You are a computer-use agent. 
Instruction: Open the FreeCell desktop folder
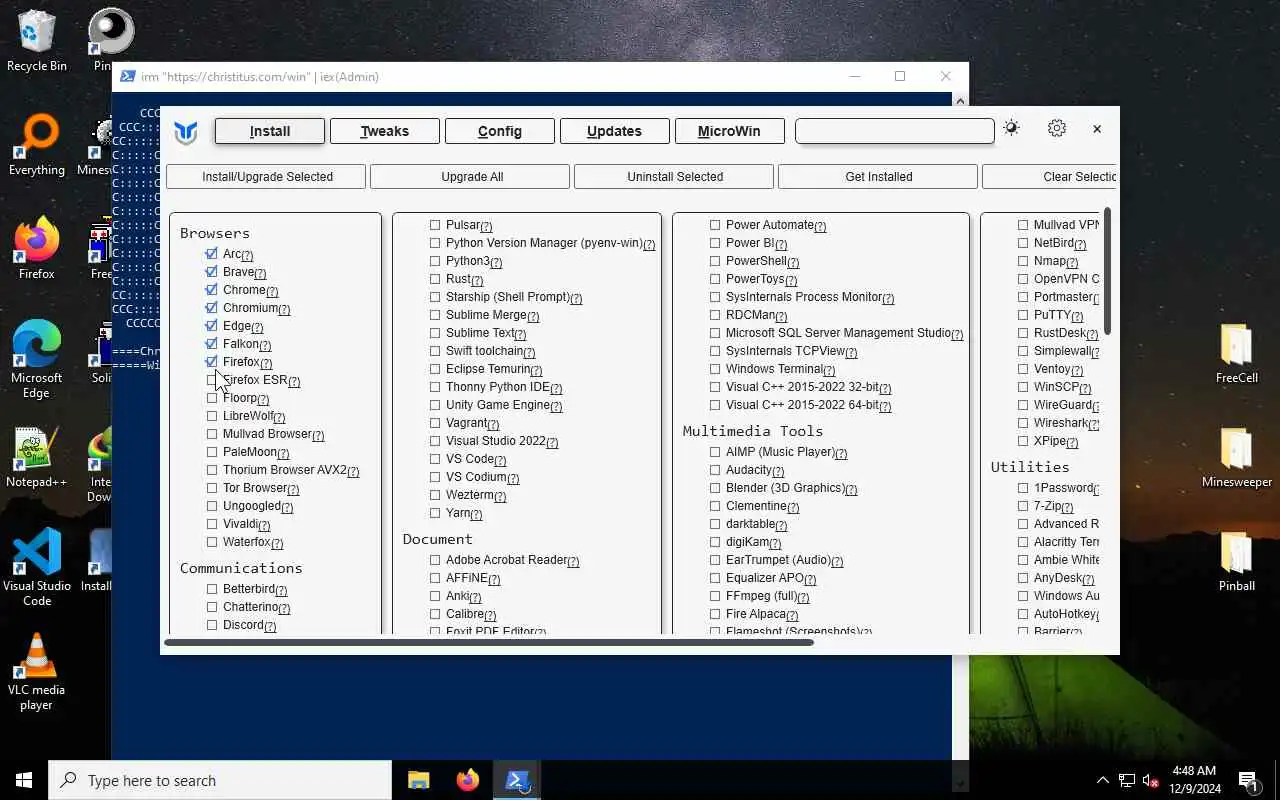(1237, 354)
